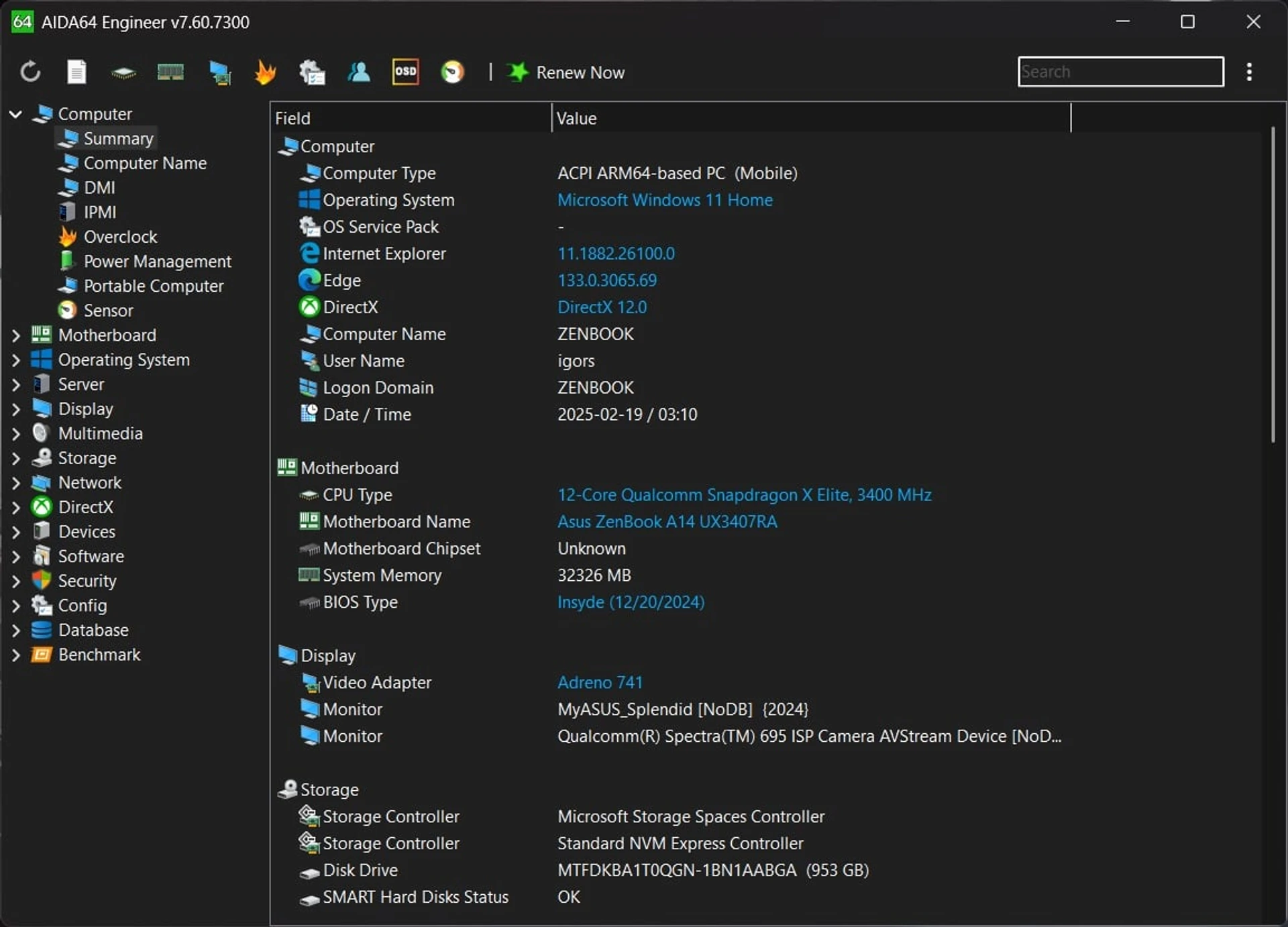Expand the Network tree node
The image size is (1288, 927).
(15, 483)
